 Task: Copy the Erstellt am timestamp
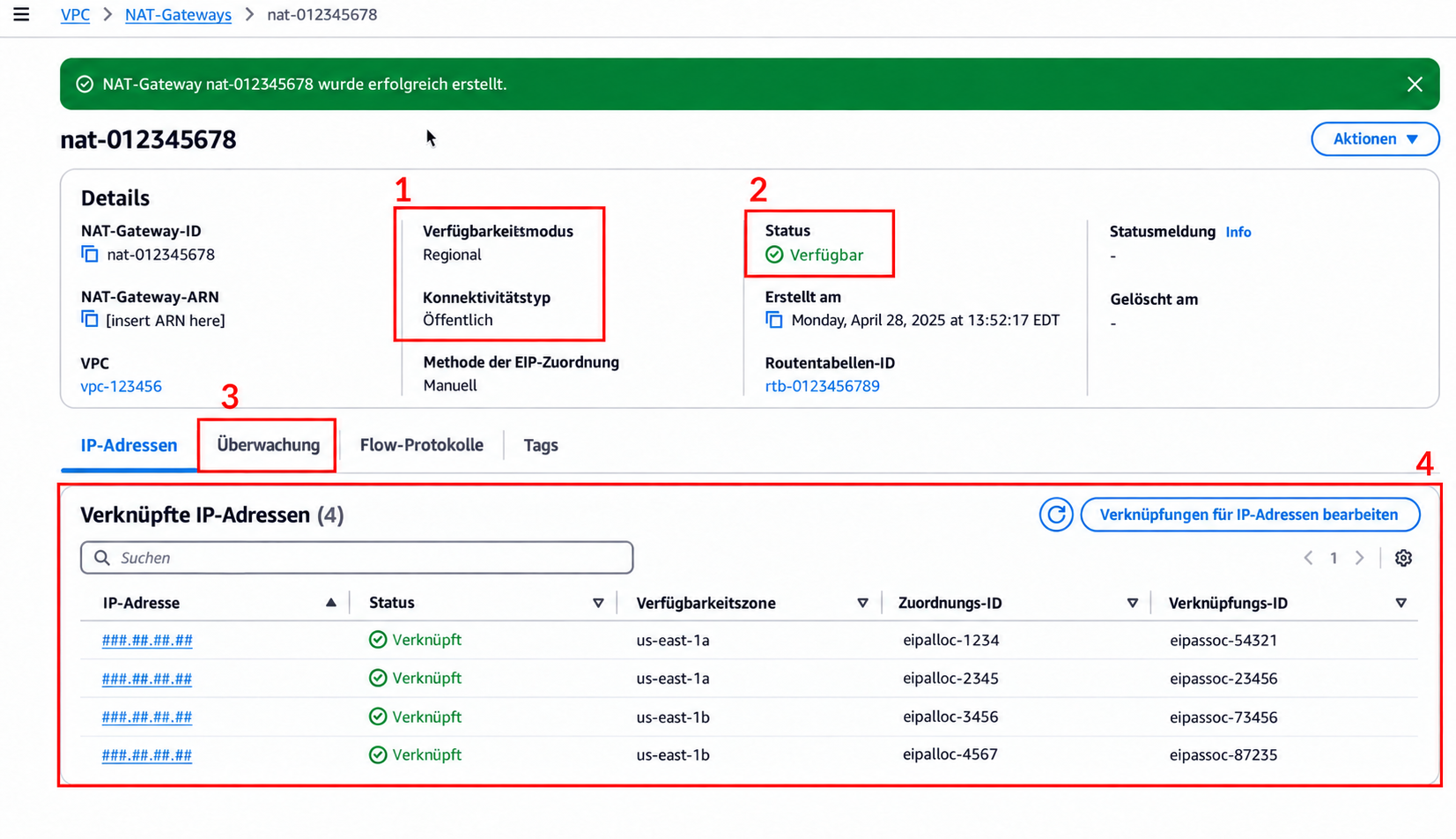[774, 320]
